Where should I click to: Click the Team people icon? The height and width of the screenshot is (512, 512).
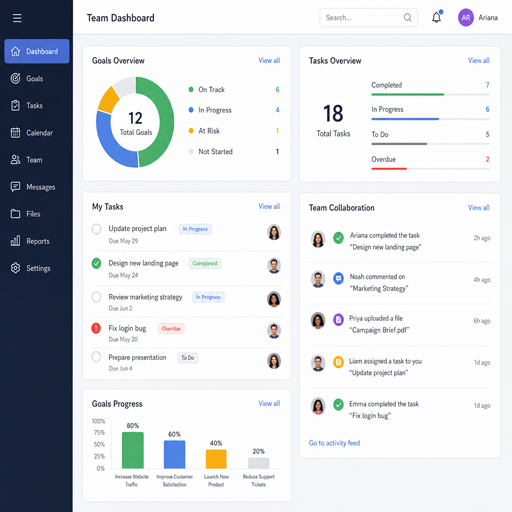click(15, 160)
